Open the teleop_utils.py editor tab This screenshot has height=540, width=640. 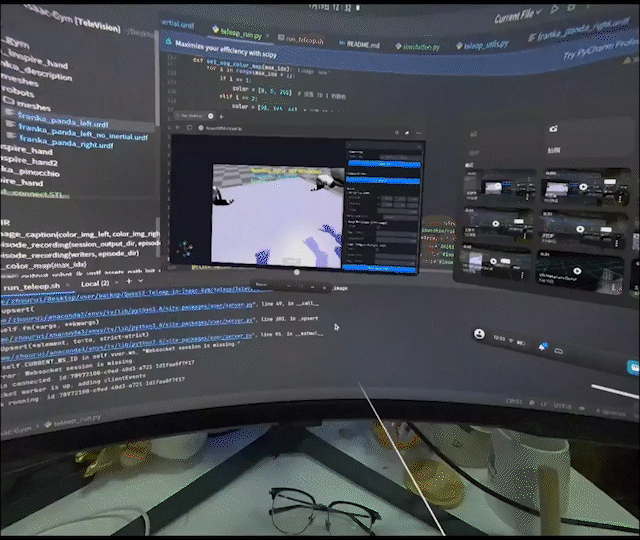[x=482, y=44]
